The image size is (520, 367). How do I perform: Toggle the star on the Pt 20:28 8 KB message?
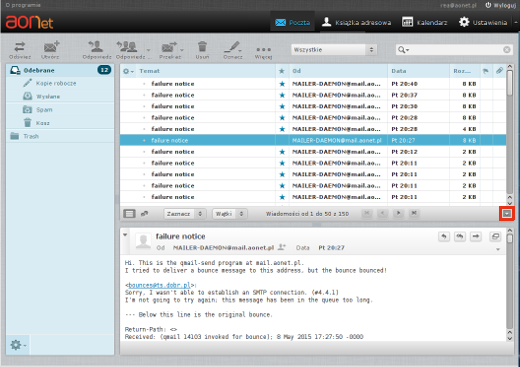tap(282, 118)
